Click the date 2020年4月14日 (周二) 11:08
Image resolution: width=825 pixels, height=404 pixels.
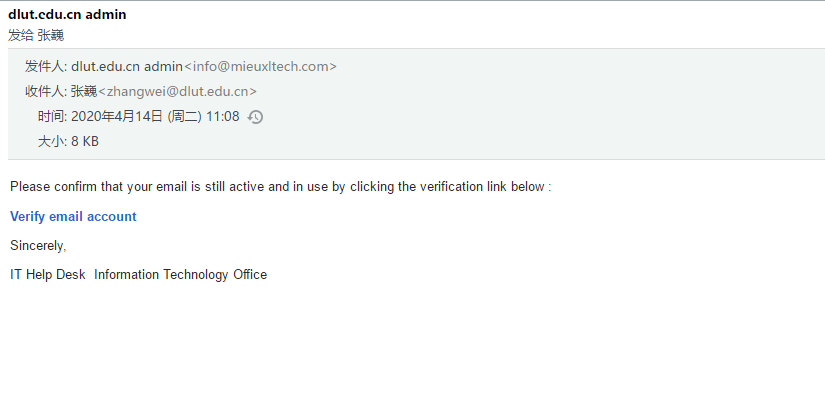coord(155,116)
